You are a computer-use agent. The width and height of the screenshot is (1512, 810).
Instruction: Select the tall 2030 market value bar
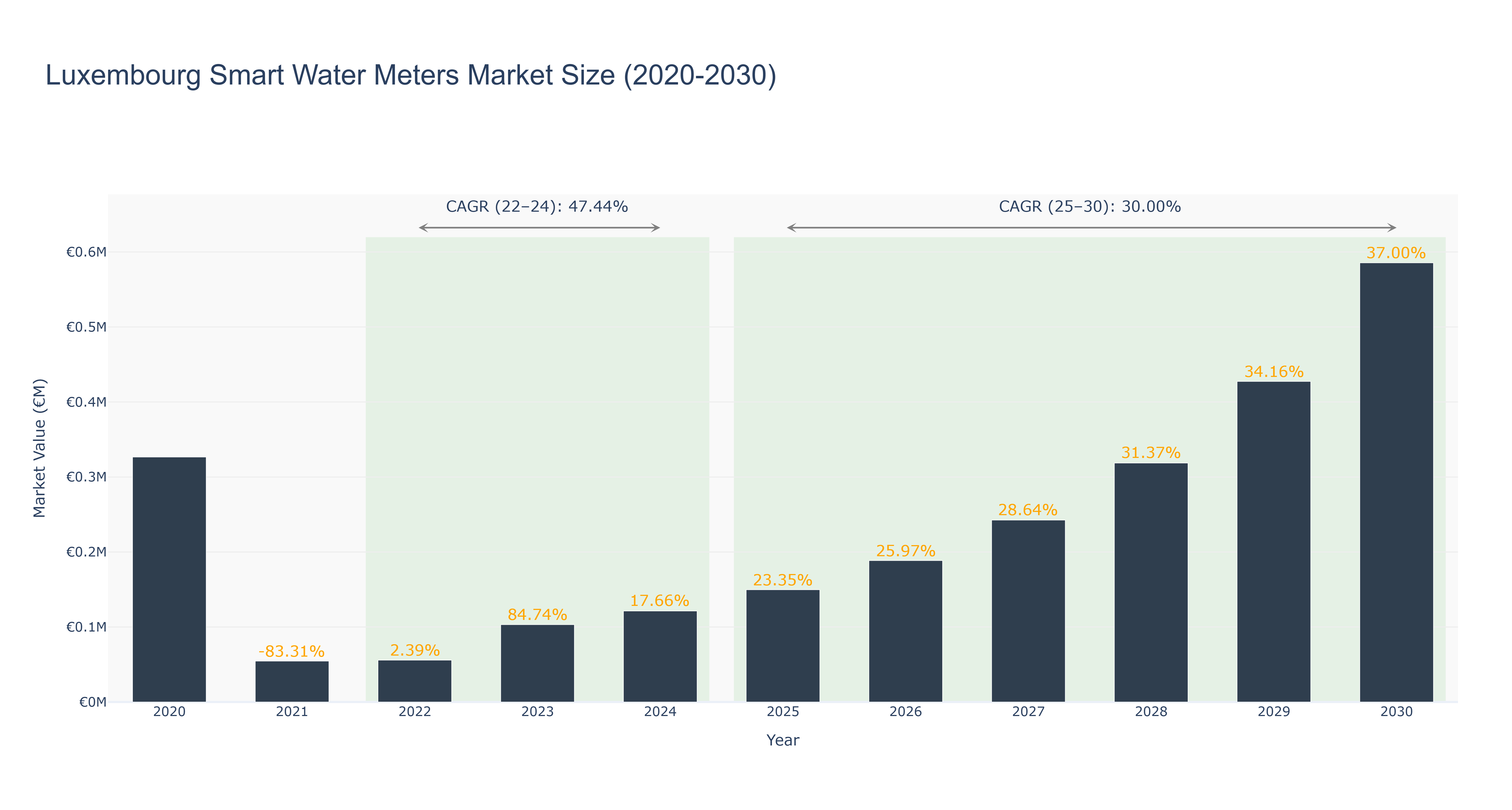(1396, 482)
